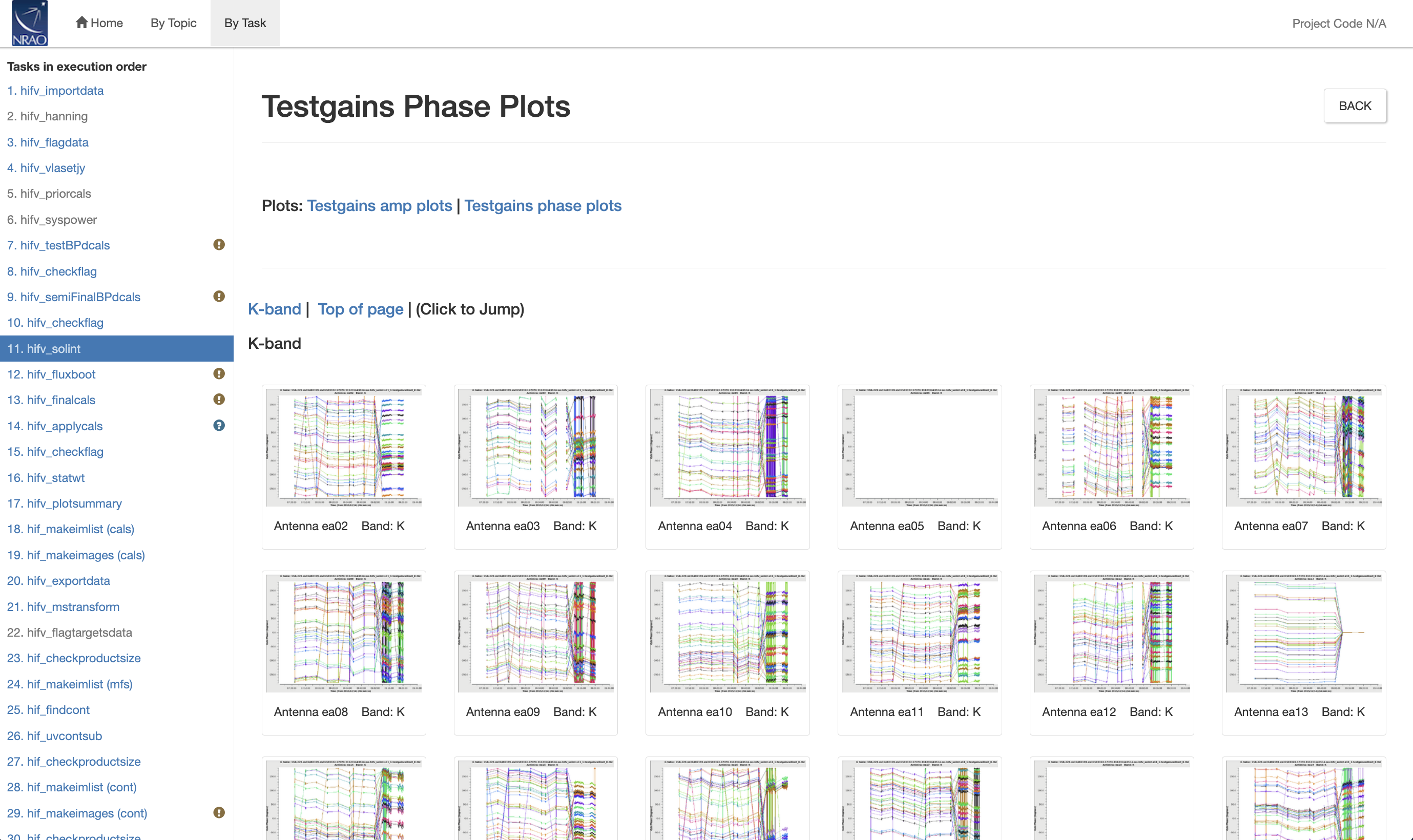This screenshot has height=840, width=1413.
Task: Open Antenna ea07 phase plot thumbnail
Action: 1303,447
